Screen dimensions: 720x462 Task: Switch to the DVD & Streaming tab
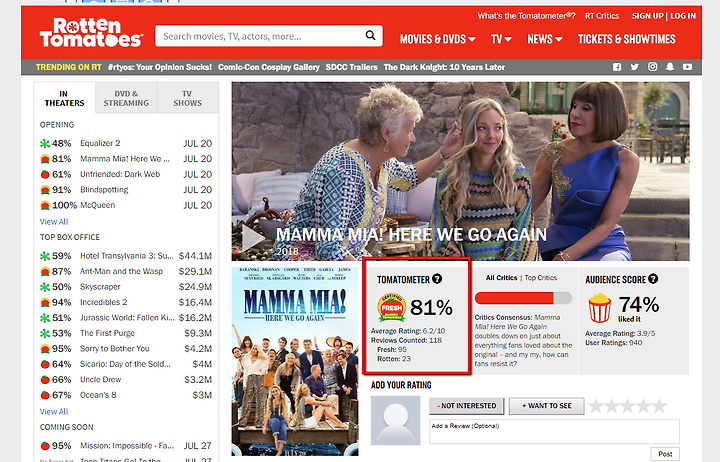pyautogui.click(x=126, y=98)
